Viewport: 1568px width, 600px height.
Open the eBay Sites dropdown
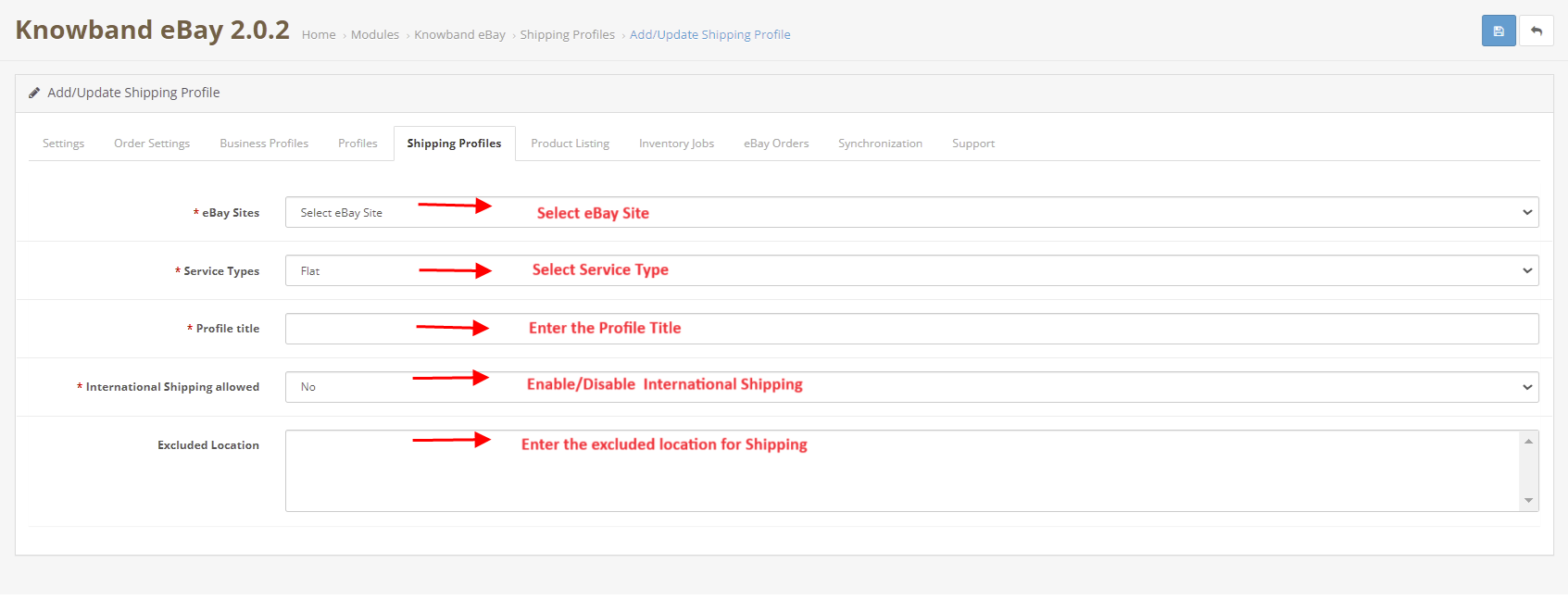coord(911,212)
